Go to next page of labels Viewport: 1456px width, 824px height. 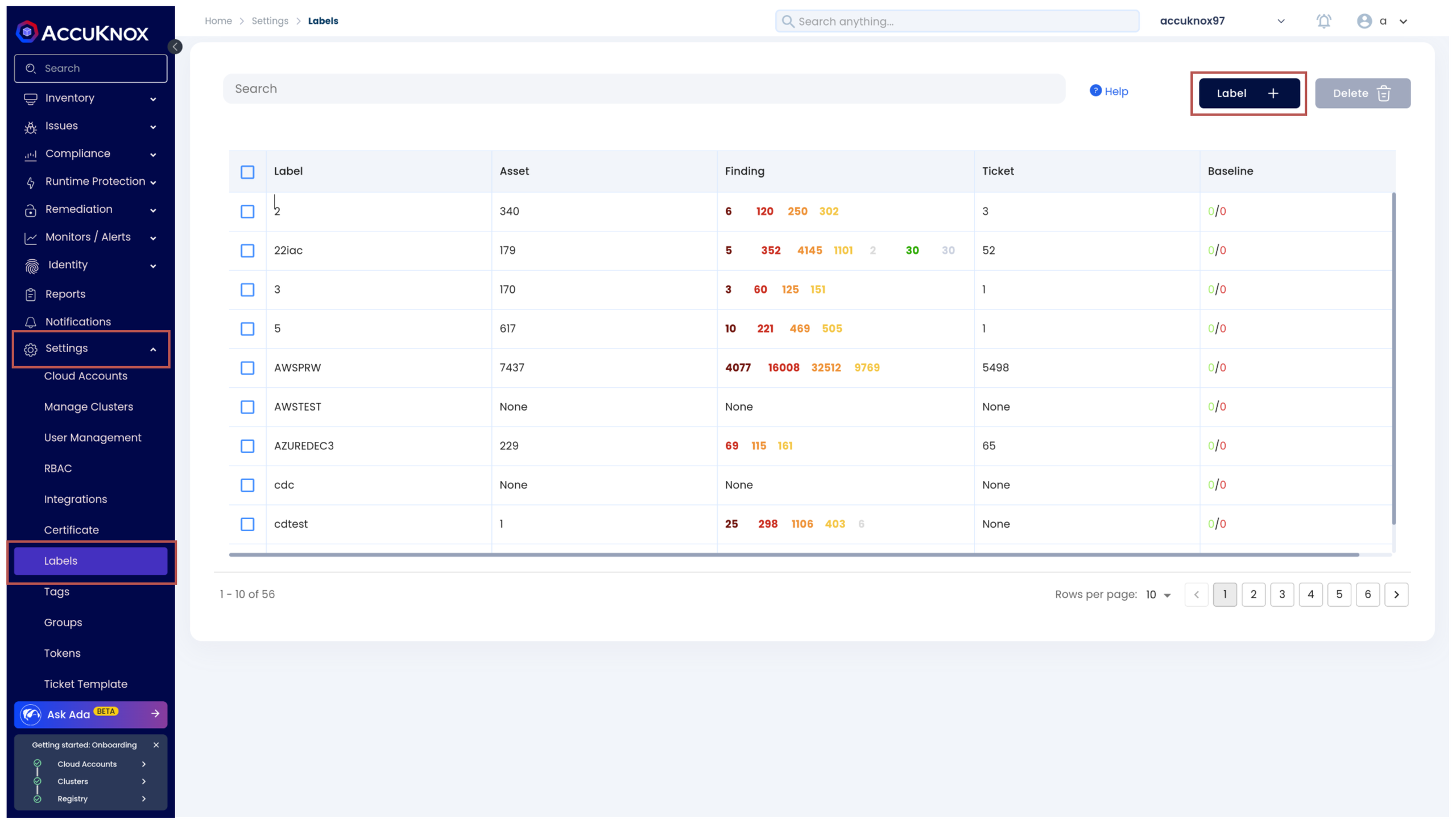pyautogui.click(x=1396, y=595)
